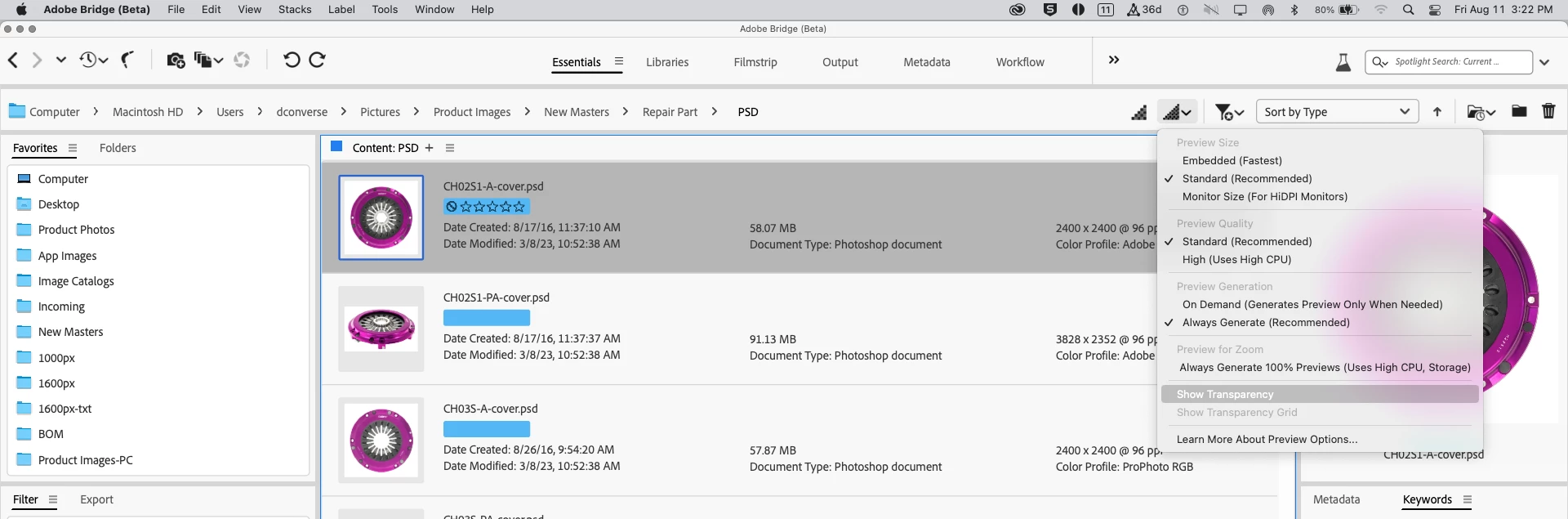Open the filter by rating funnel menu

pyautogui.click(x=1229, y=112)
